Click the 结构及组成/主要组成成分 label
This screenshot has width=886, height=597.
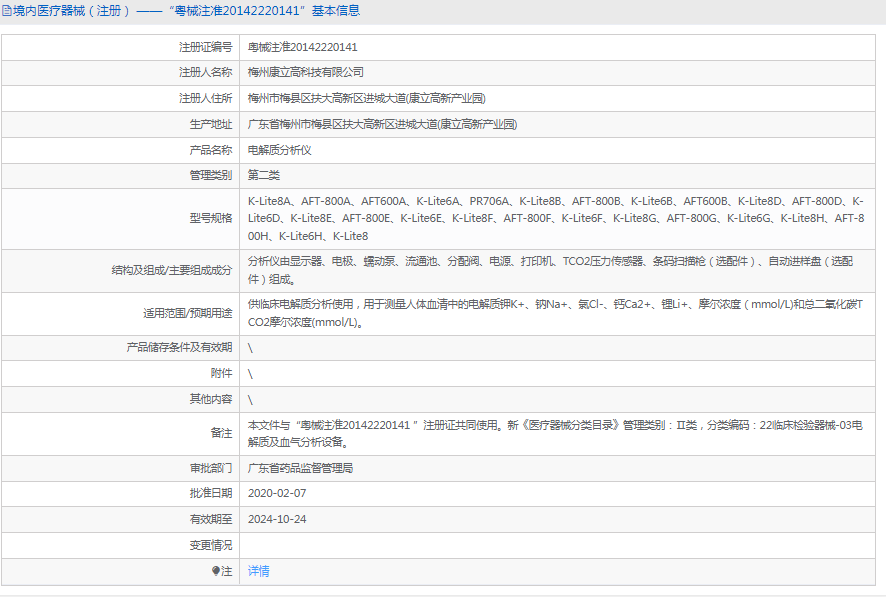coord(172,270)
